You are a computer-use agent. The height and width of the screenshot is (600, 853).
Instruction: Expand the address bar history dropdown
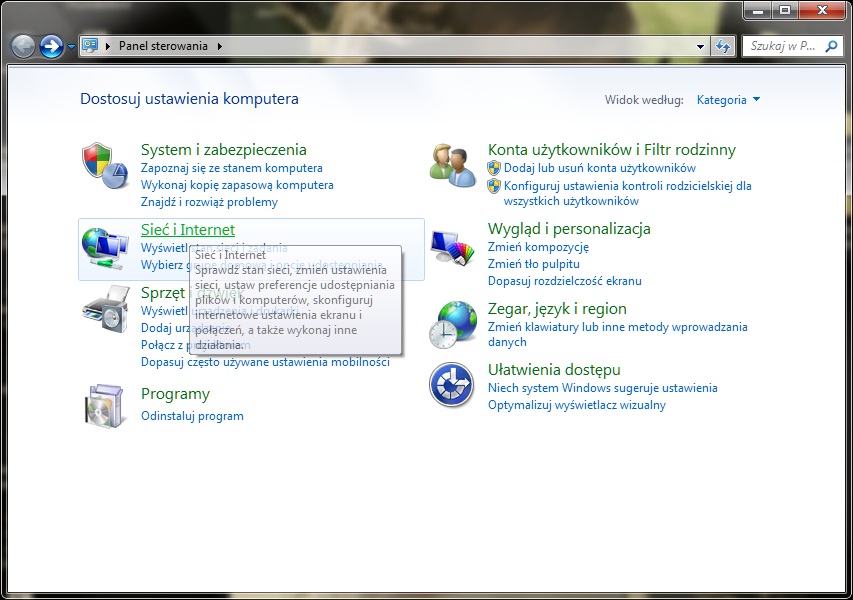point(700,46)
